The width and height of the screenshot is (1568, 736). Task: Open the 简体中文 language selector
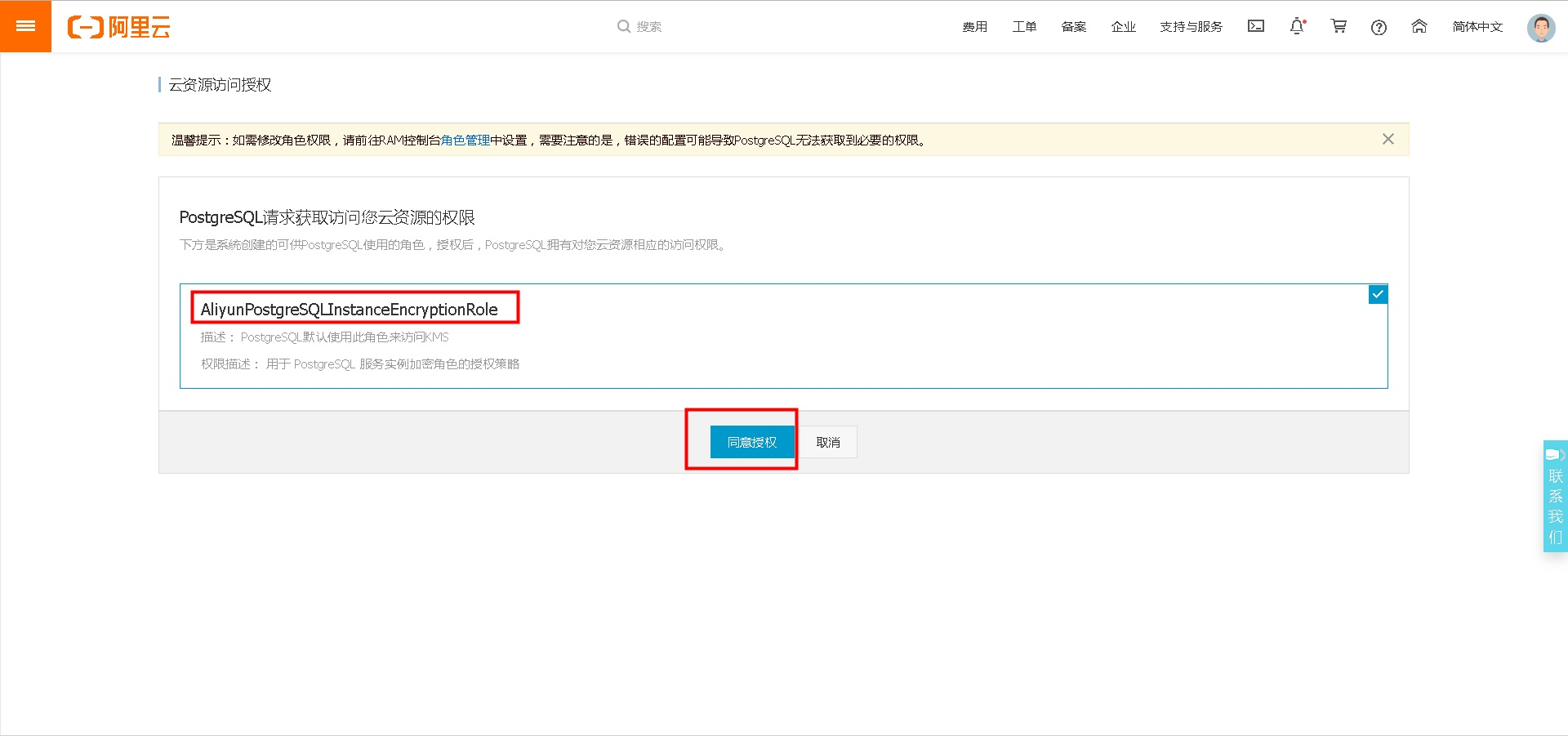click(1477, 27)
